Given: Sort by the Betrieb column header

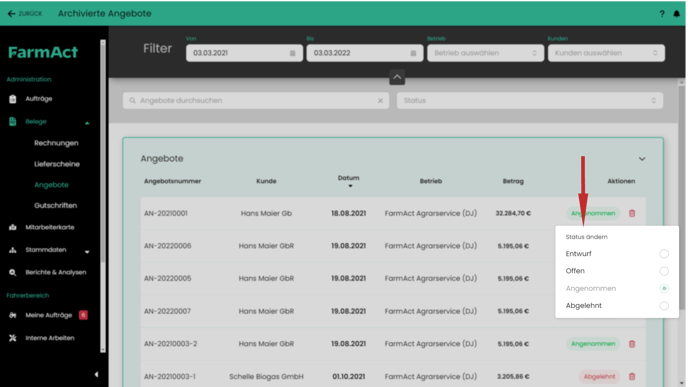Looking at the screenshot, I should click(431, 181).
